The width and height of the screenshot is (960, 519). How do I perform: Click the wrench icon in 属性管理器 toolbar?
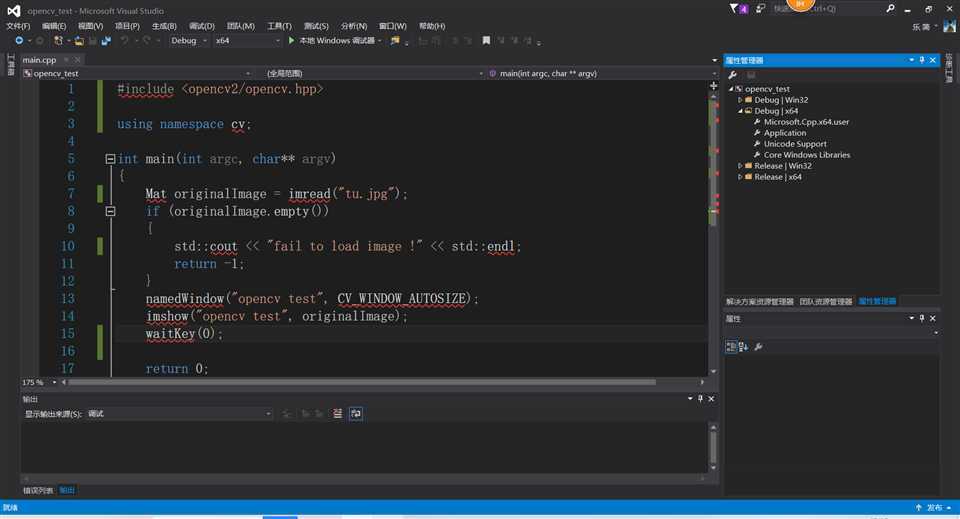click(x=733, y=75)
